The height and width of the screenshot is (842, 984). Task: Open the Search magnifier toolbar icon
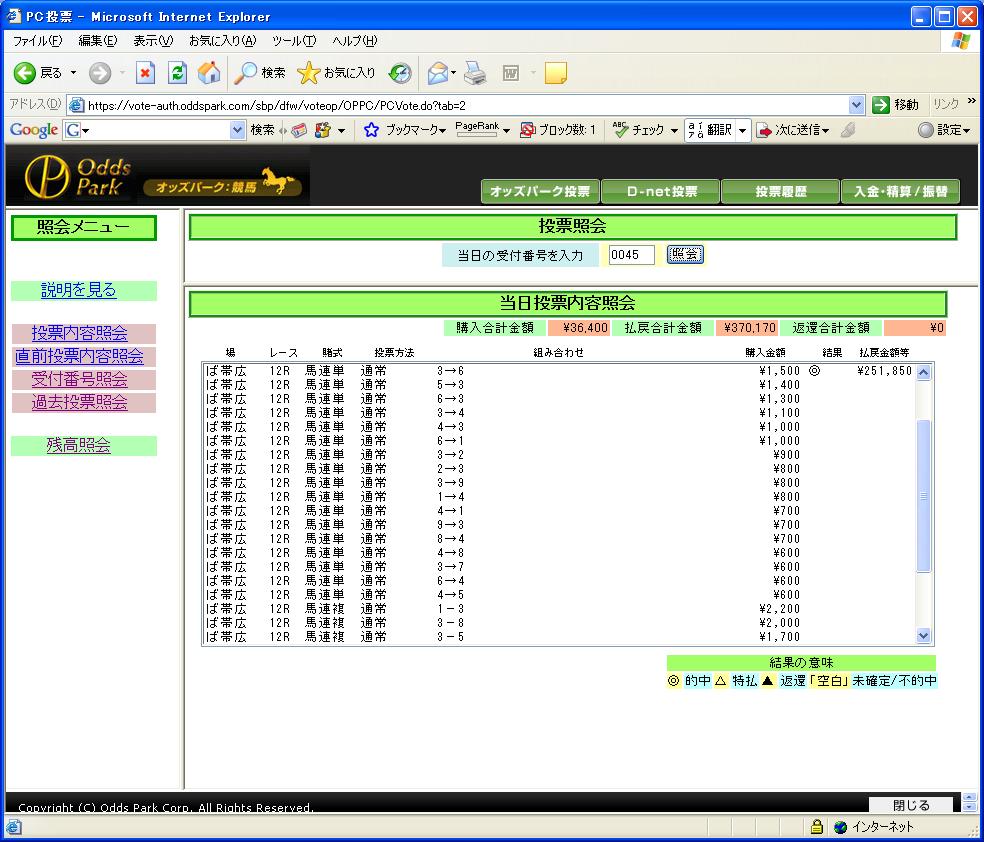click(246, 73)
